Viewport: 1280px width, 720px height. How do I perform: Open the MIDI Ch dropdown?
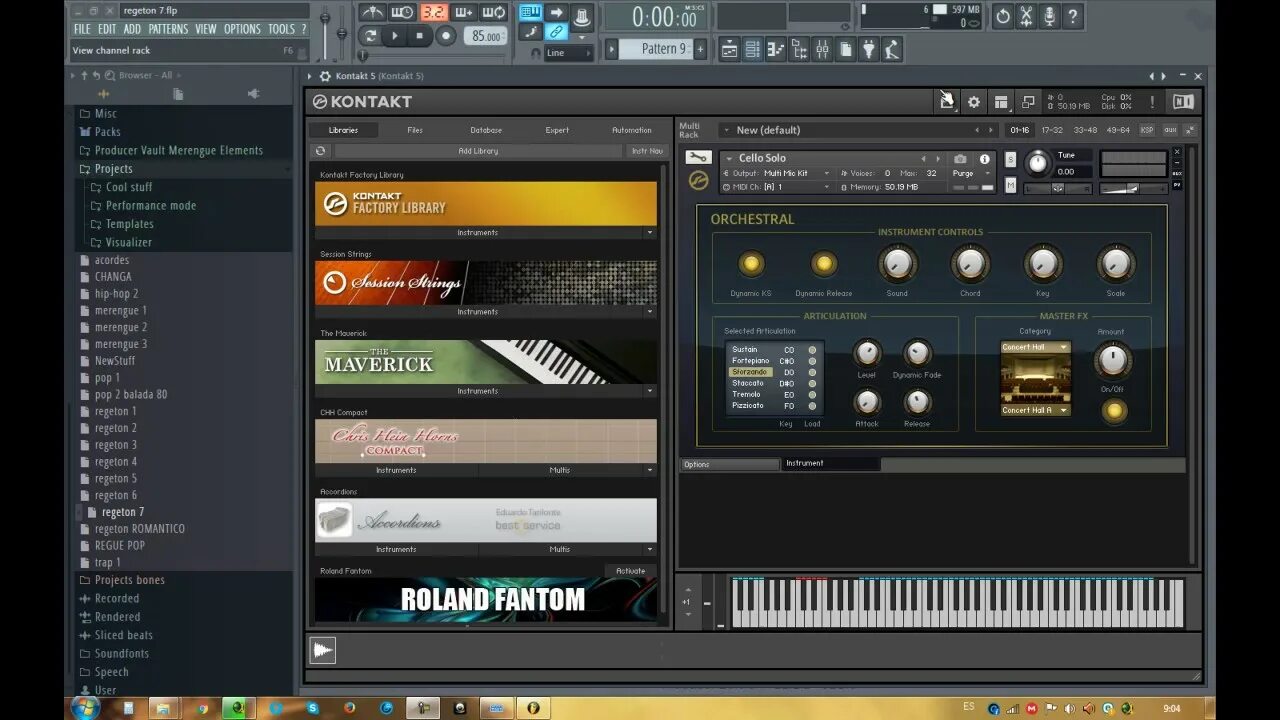(776, 187)
